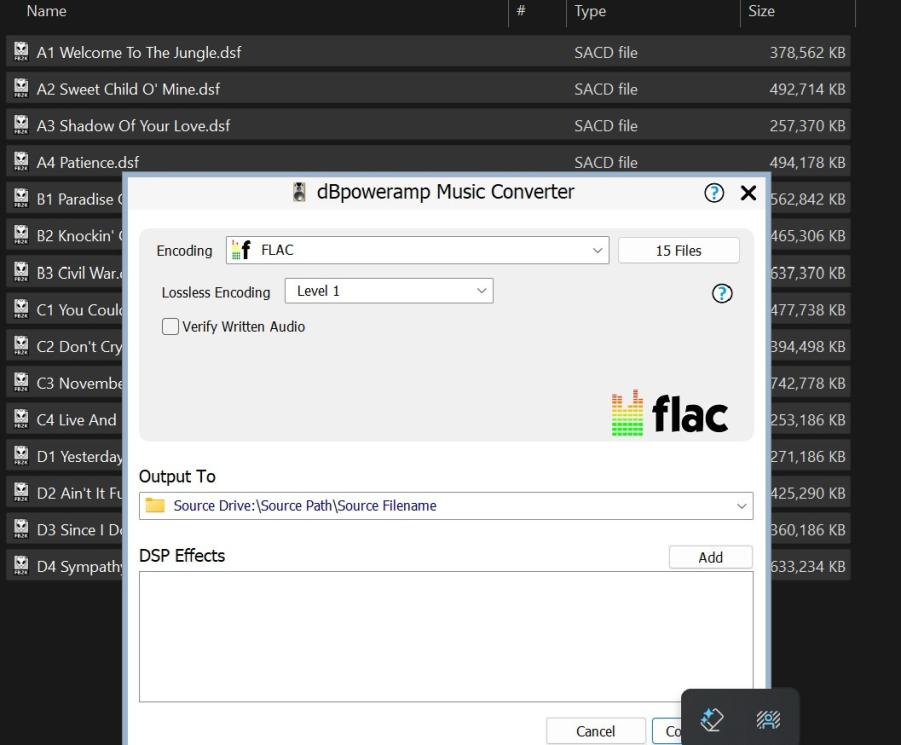The image size is (901, 745).
Task: Click the dBpoweramp speaker icon in title
Action: (x=299, y=193)
